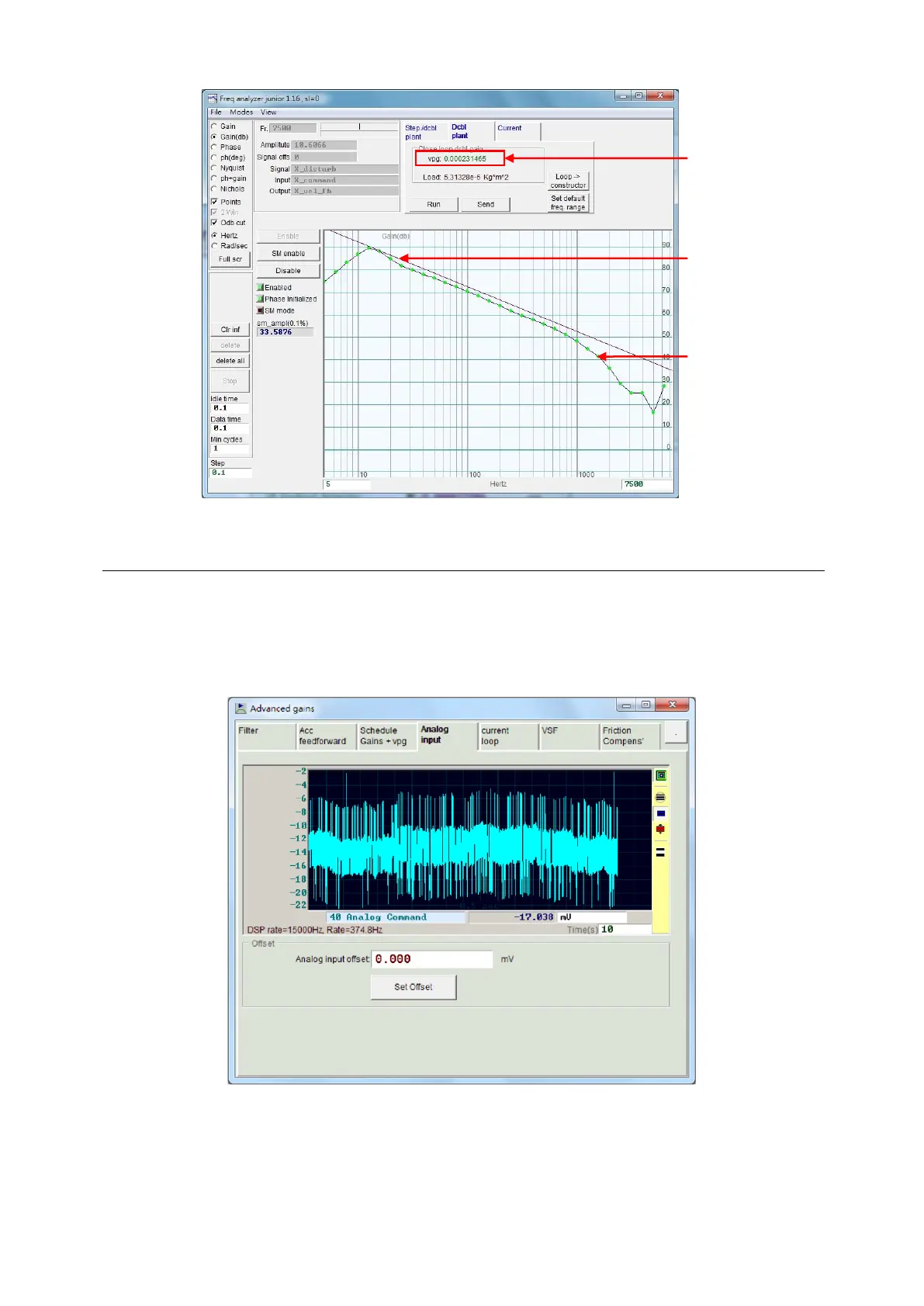
Task: Click the minimum frequency field showing 5
Action: (x=347, y=484)
